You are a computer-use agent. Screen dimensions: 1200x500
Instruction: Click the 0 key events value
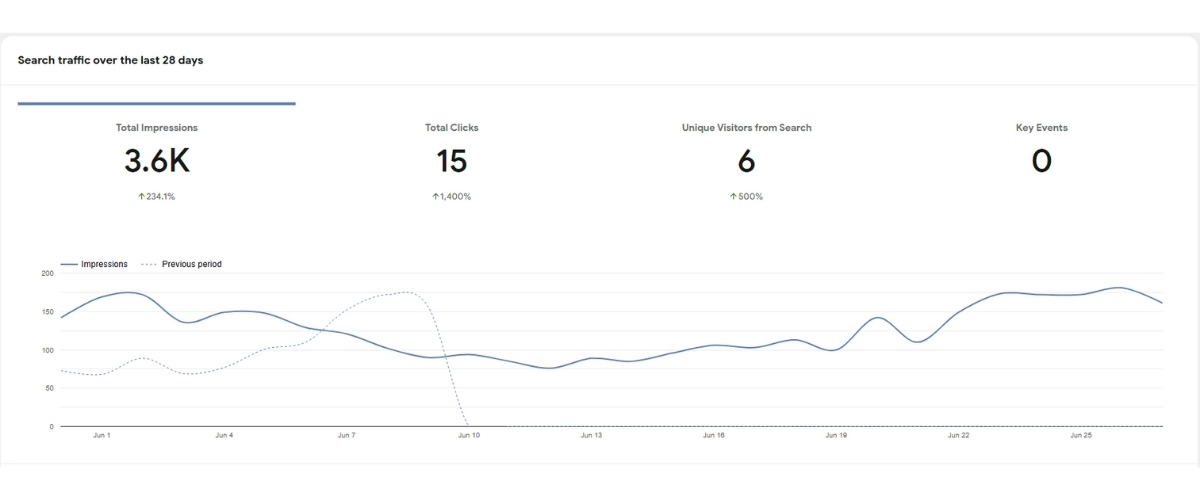1041,161
